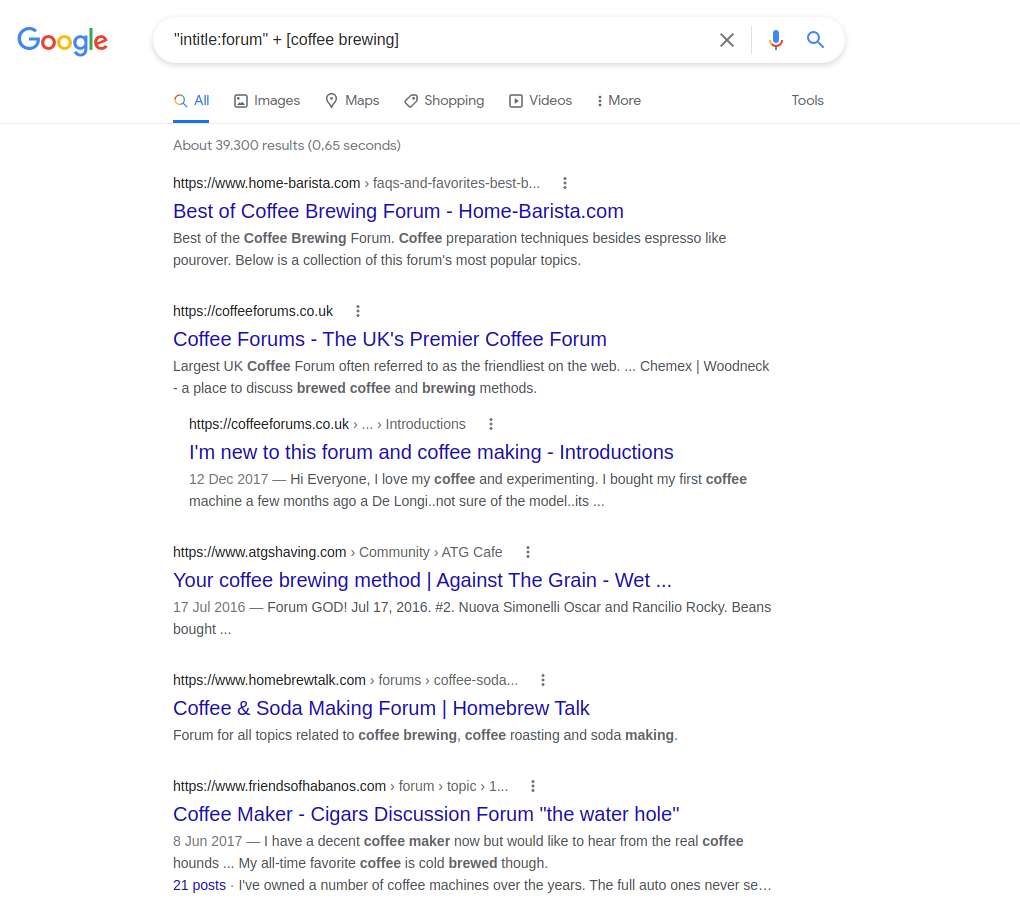The width and height of the screenshot is (1020, 916).
Task: Click the 21 posts link
Action: pos(199,885)
